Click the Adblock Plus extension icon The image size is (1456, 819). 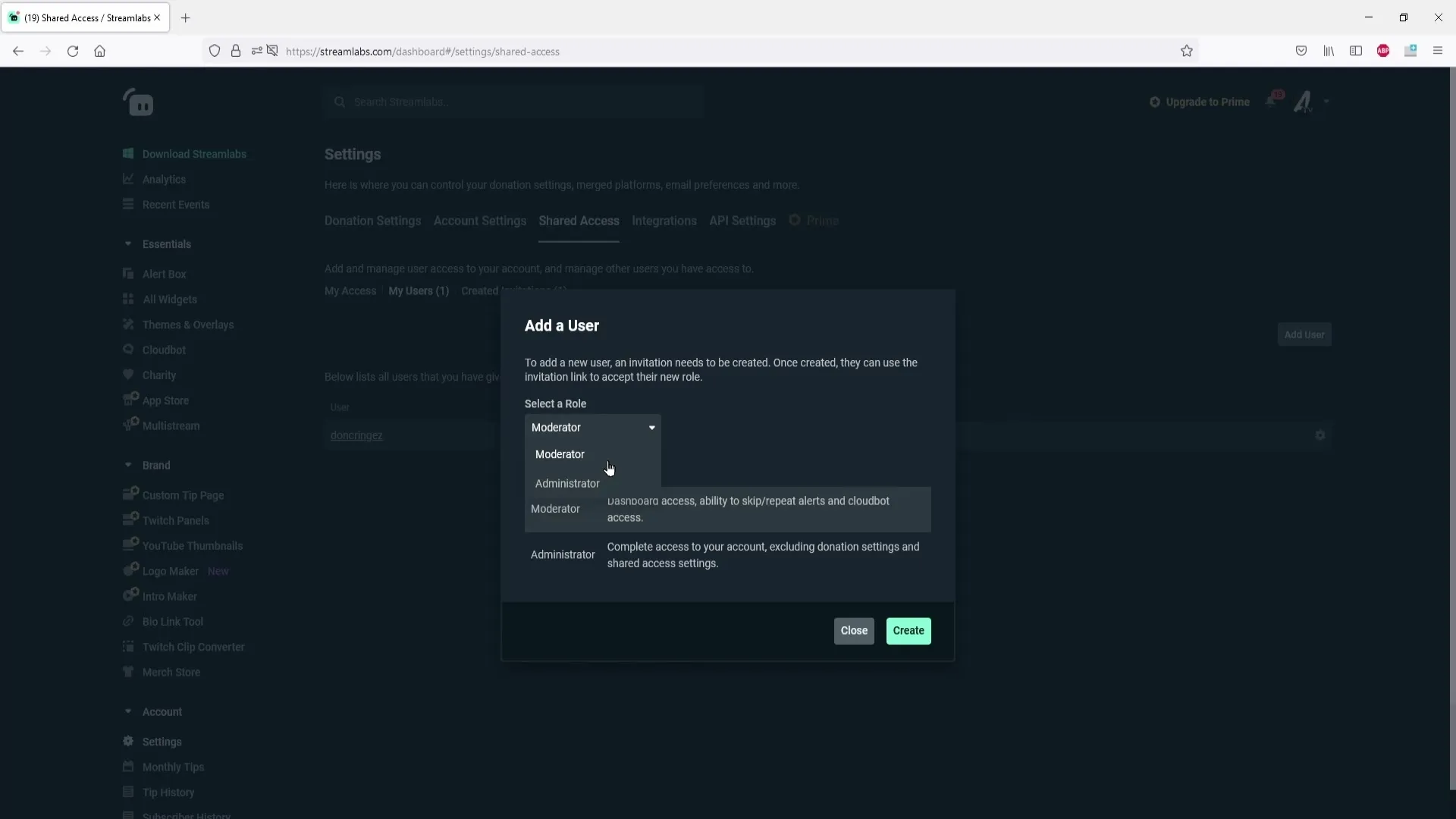click(1383, 52)
